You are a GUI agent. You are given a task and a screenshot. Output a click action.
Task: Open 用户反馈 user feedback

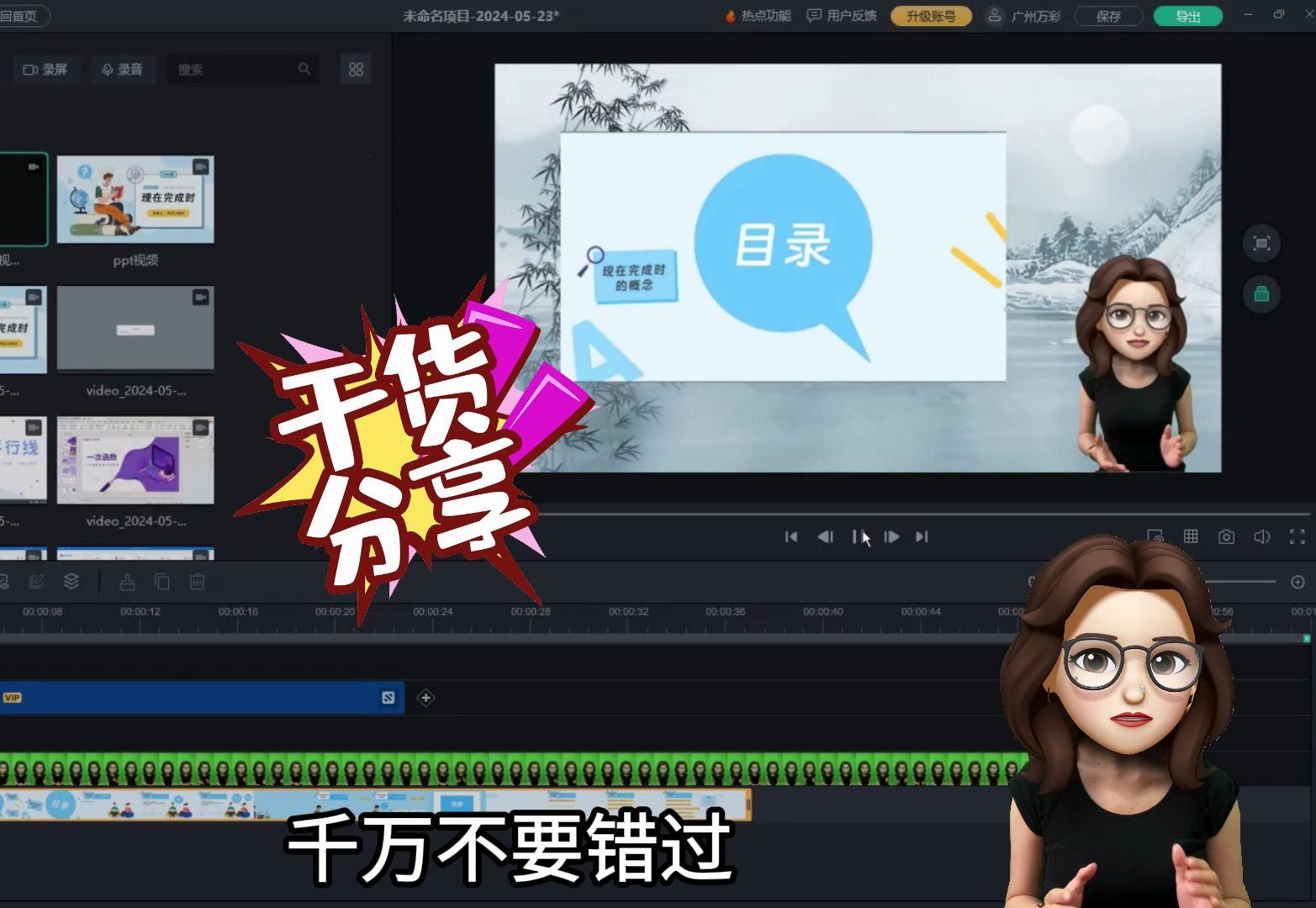(842, 16)
